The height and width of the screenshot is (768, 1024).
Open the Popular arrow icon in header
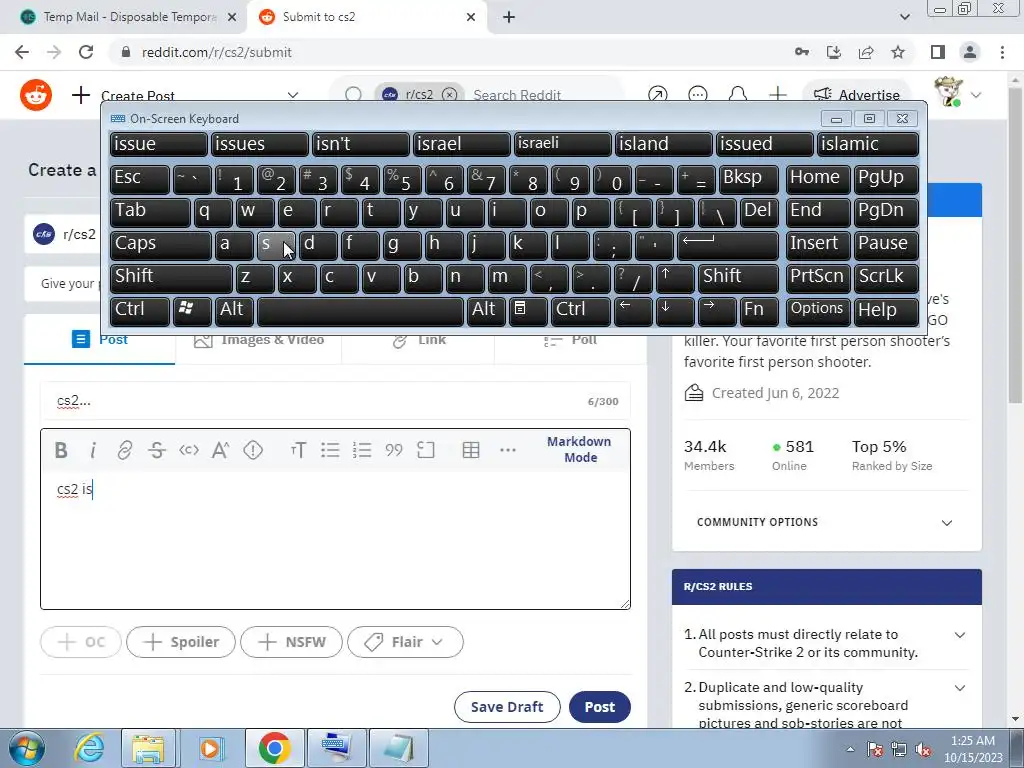(658, 95)
